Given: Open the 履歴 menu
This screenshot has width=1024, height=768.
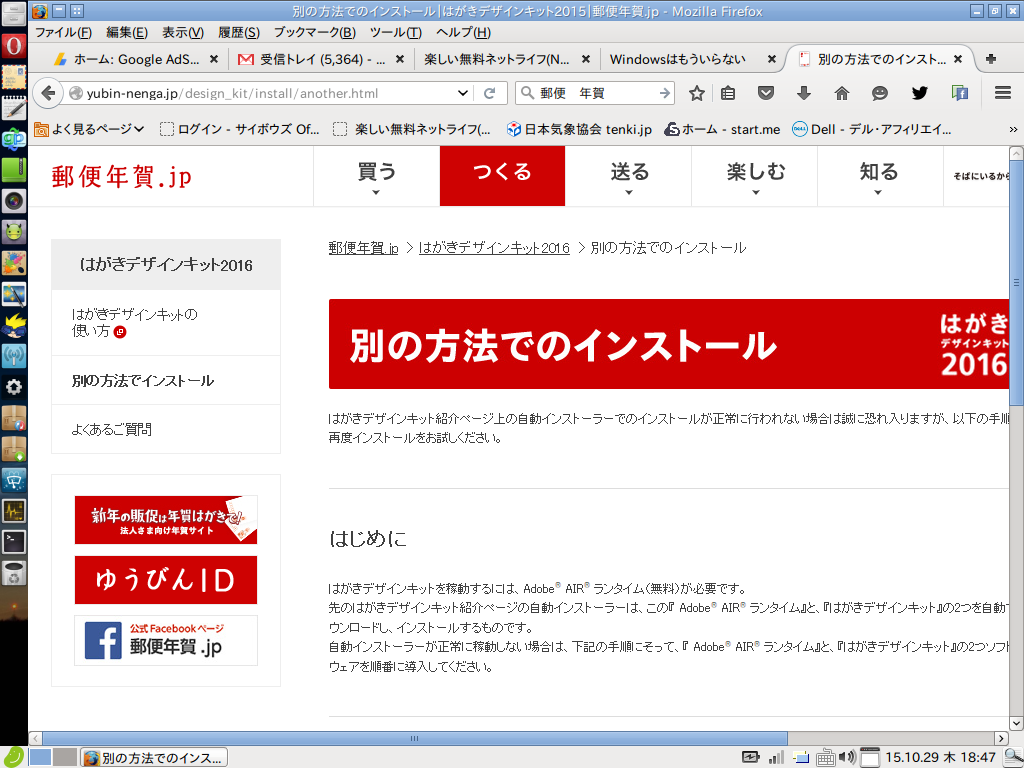Looking at the screenshot, I should pos(239,32).
